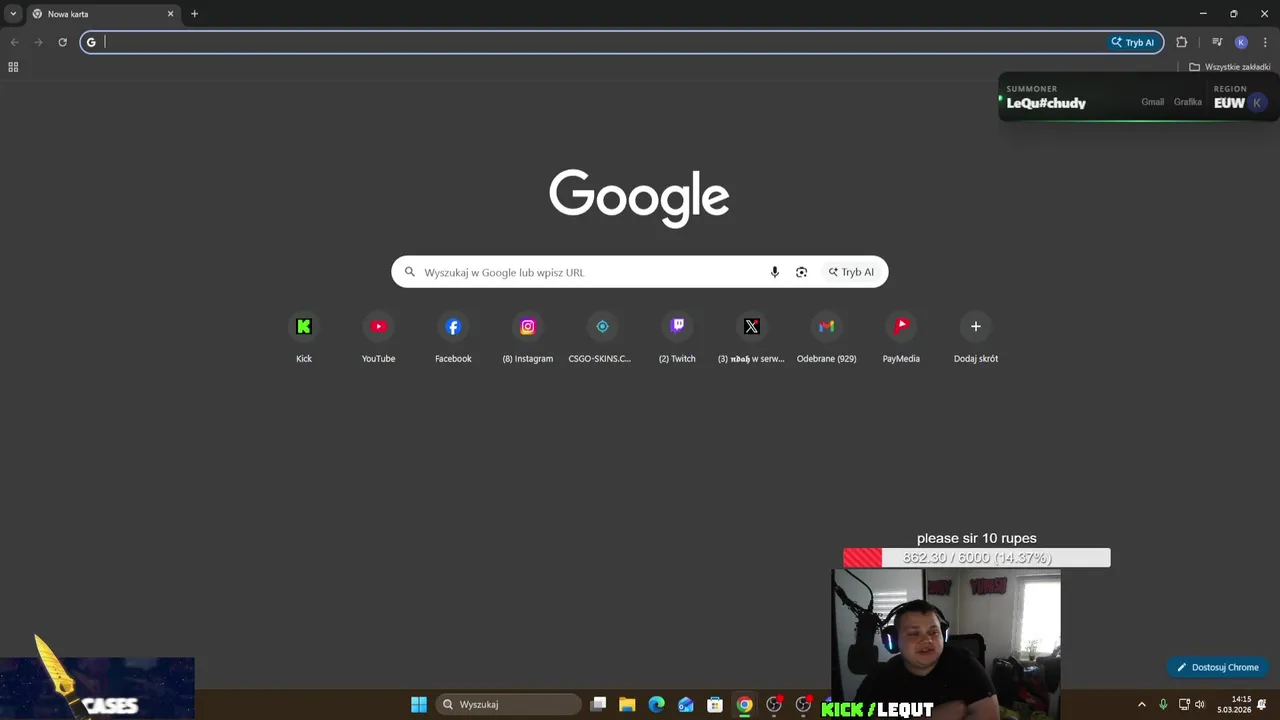The width and height of the screenshot is (1280, 720).
Task: Close the Nowa karta tab
Action: click(x=170, y=14)
